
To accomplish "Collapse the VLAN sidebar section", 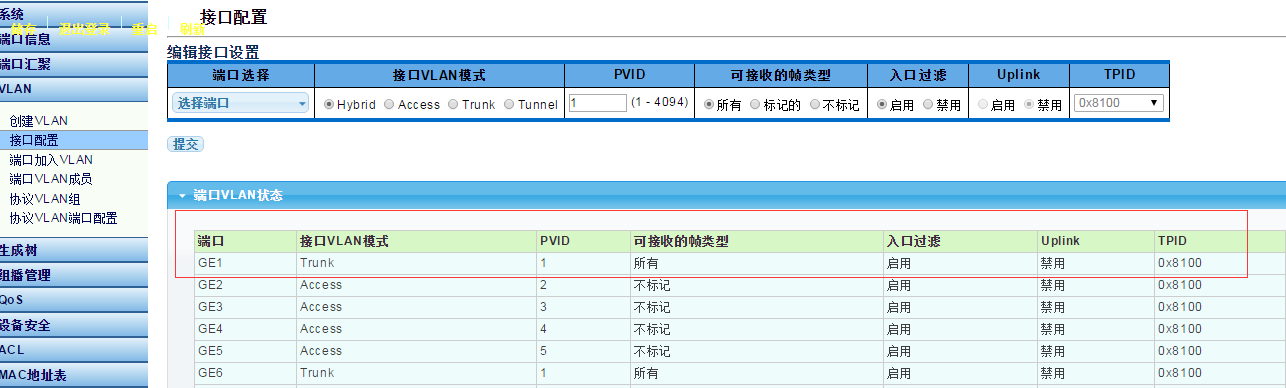I will [x=74, y=89].
